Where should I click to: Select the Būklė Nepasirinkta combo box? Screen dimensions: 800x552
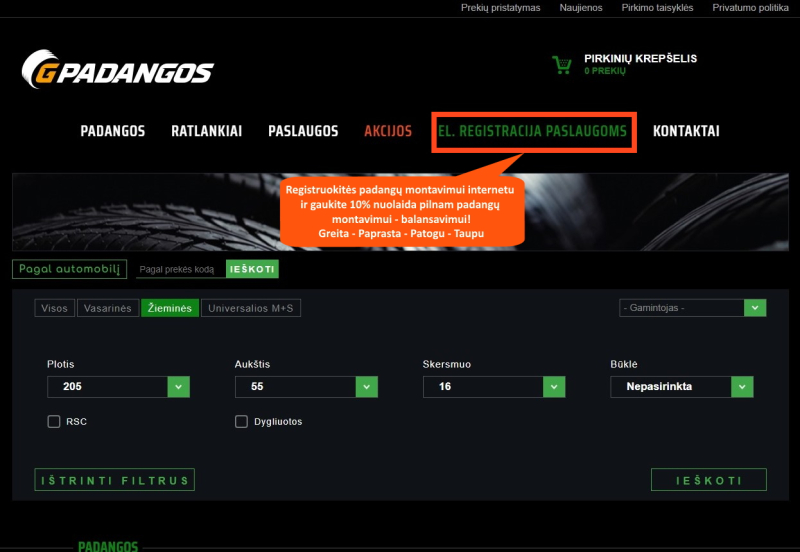coord(682,387)
